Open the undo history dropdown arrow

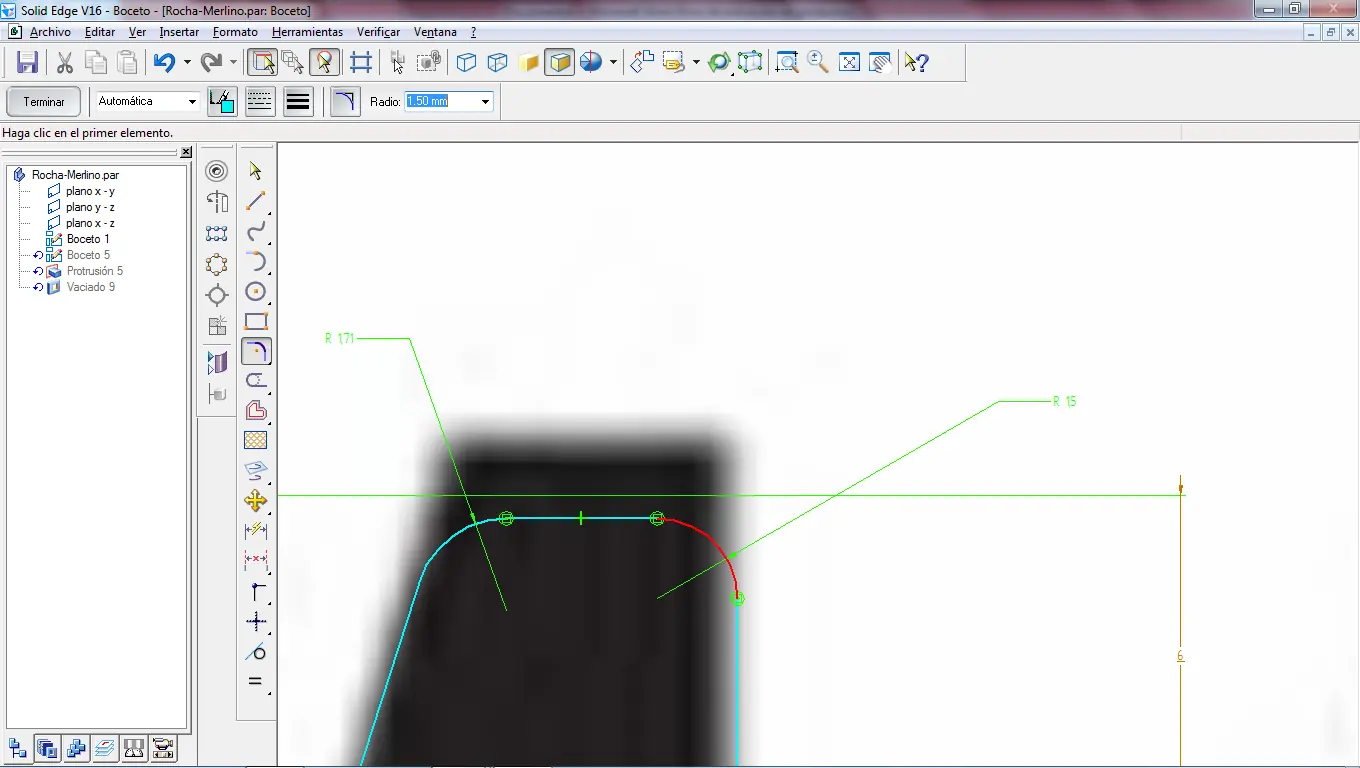click(187, 63)
